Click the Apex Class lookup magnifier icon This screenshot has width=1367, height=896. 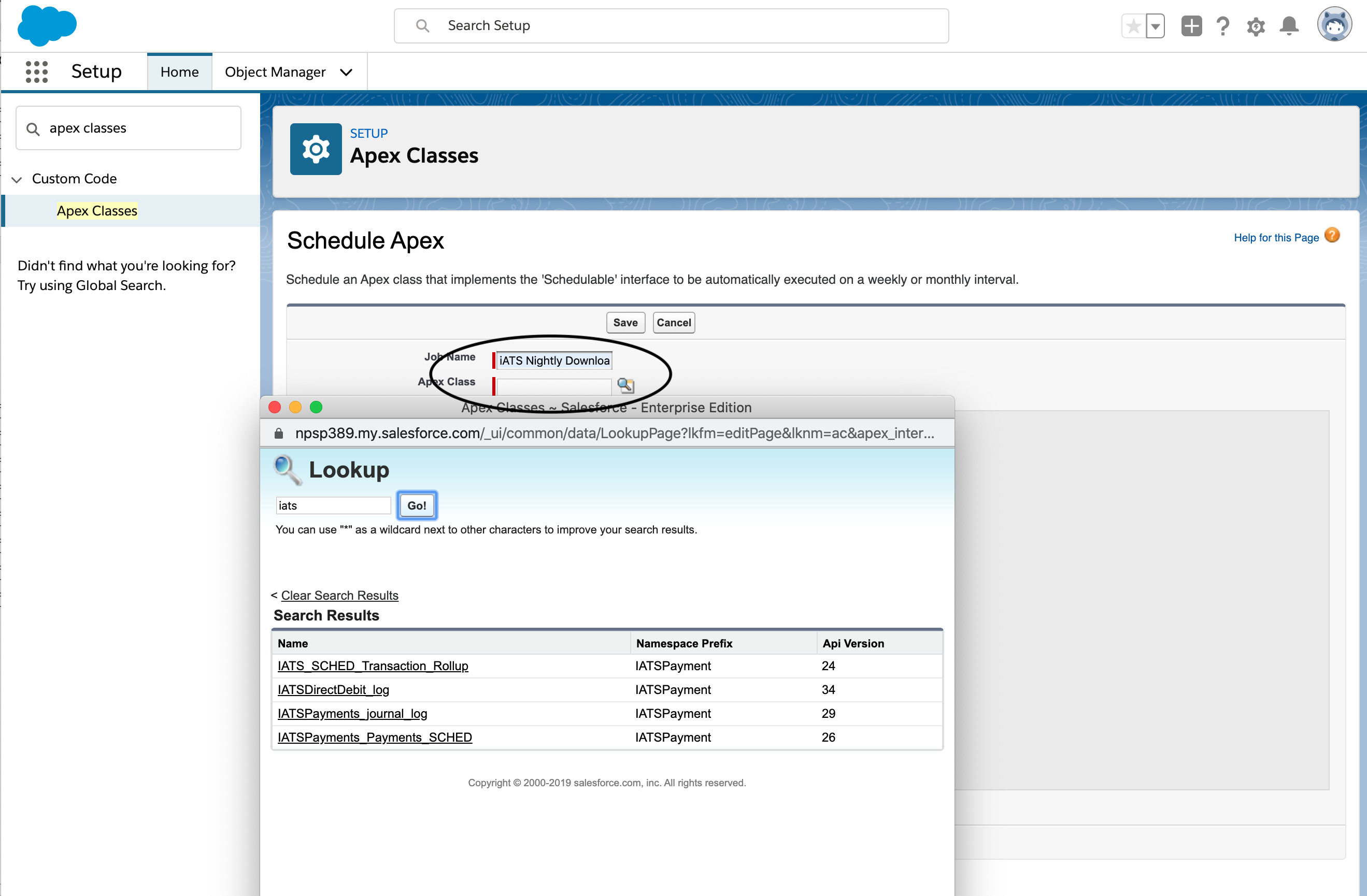[x=625, y=385]
